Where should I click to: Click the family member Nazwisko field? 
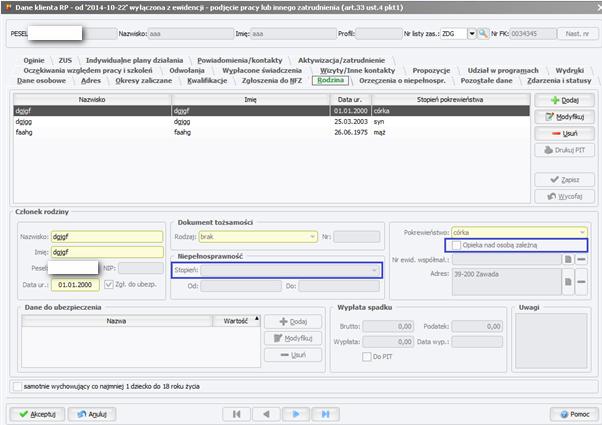coord(107,237)
